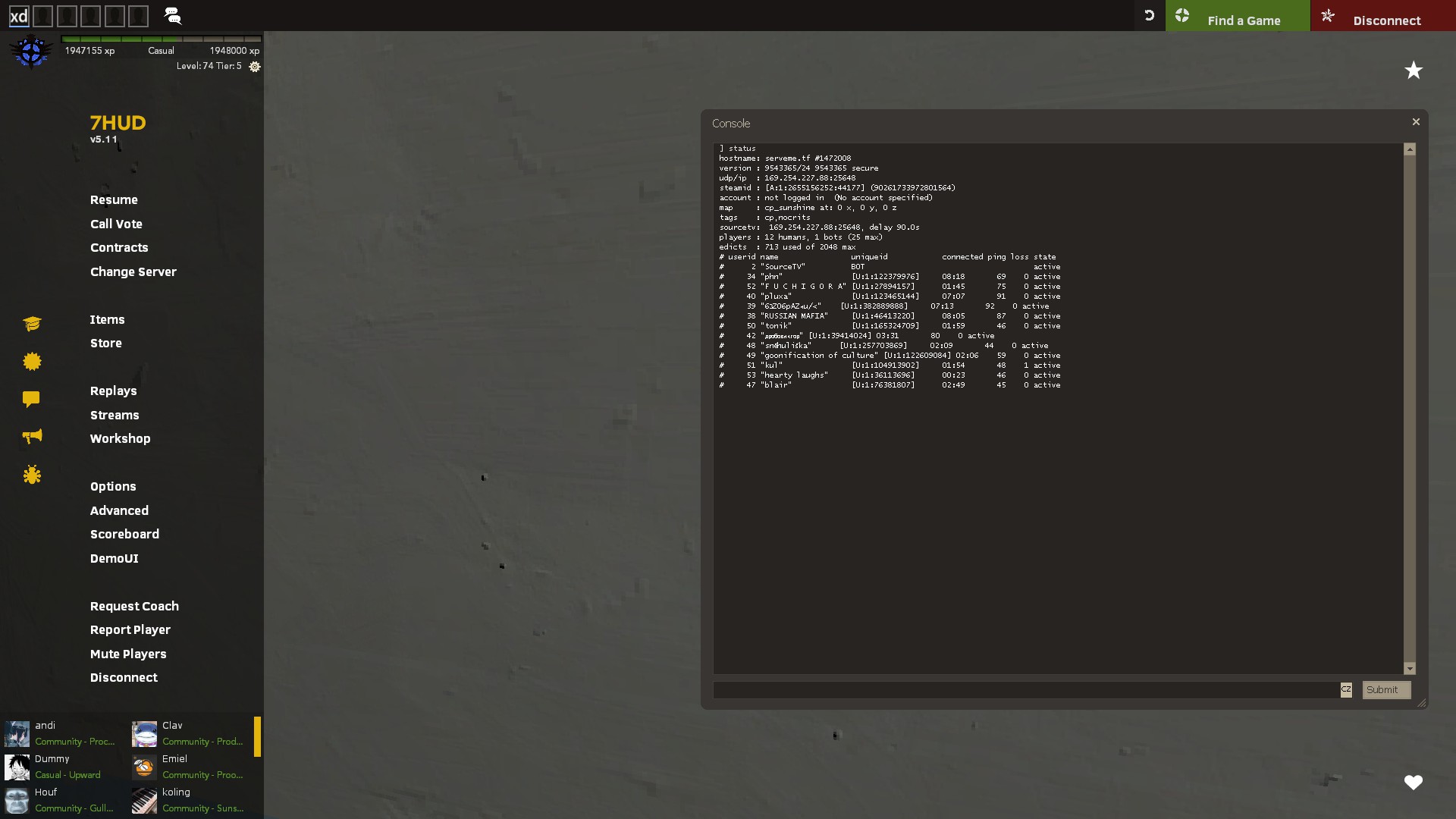Viewport: 1456px width, 819px height.
Task: Open Call Vote menu item
Action: (116, 224)
